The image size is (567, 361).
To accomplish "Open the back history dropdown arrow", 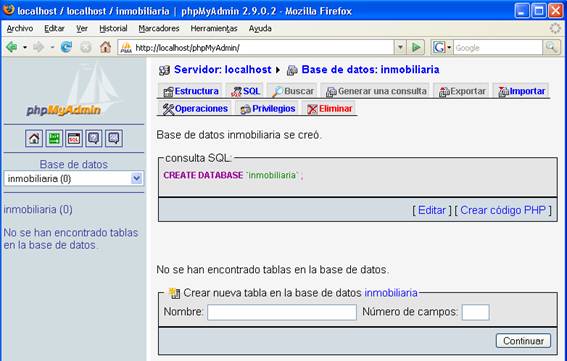I will (25, 47).
